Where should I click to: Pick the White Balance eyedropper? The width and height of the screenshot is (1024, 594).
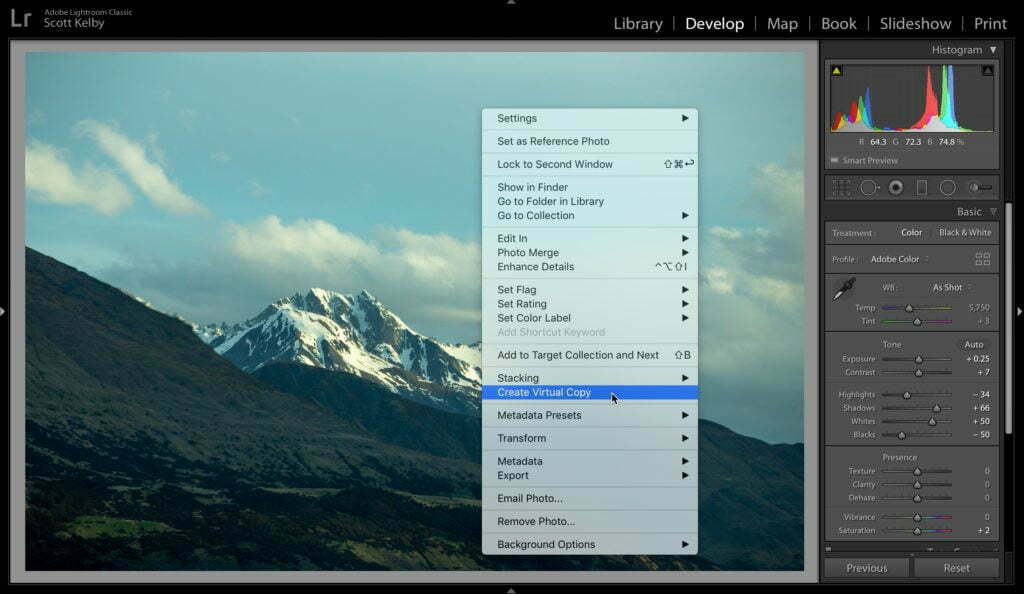[x=845, y=290]
